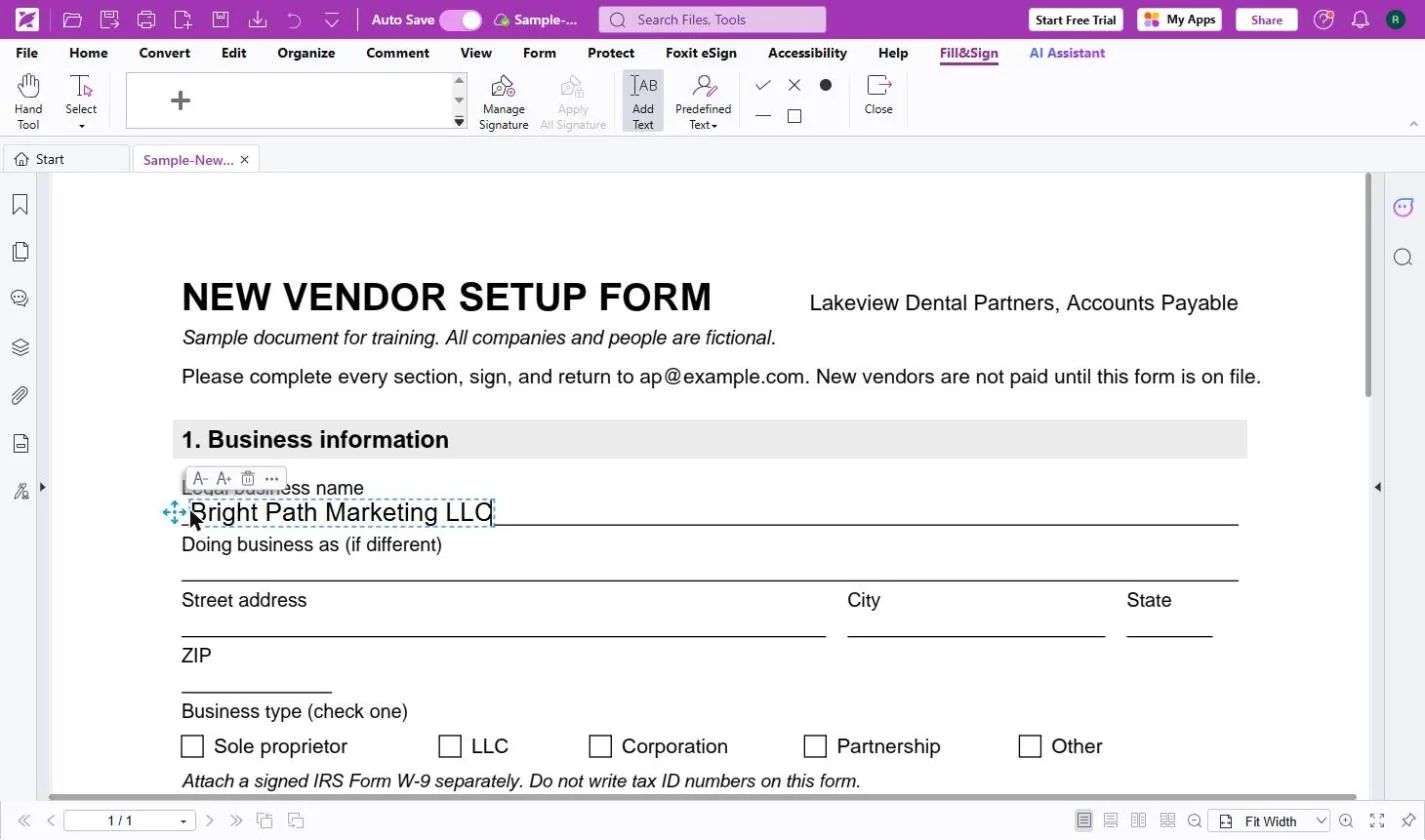Open the Layers panel

click(20, 347)
